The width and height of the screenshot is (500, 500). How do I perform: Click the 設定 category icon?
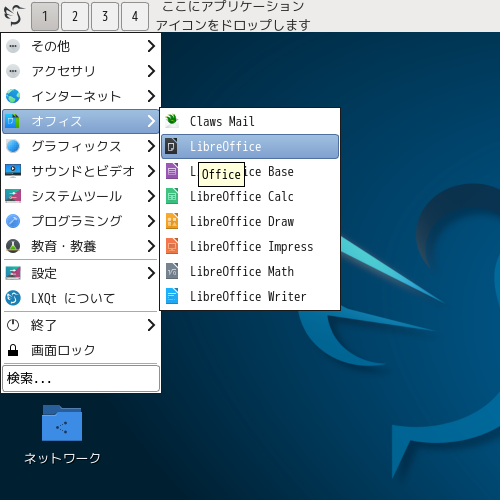tap(13, 273)
